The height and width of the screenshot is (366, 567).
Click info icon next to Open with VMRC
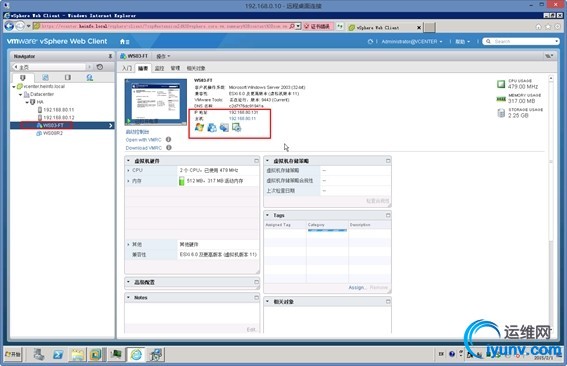coord(169,140)
